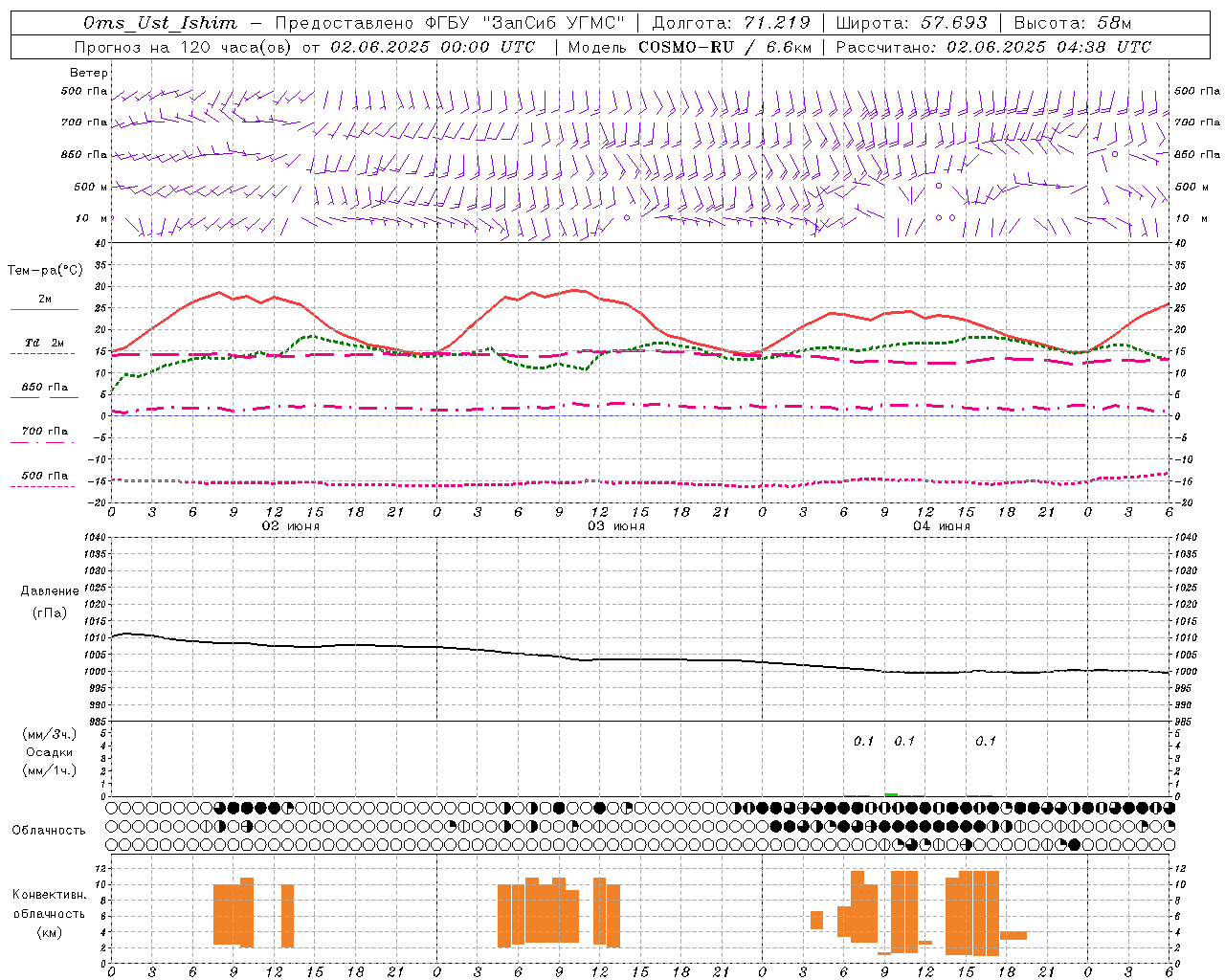Click the Тем-ра(°C) axis title
This screenshot has height=980, width=1225.
[45, 271]
